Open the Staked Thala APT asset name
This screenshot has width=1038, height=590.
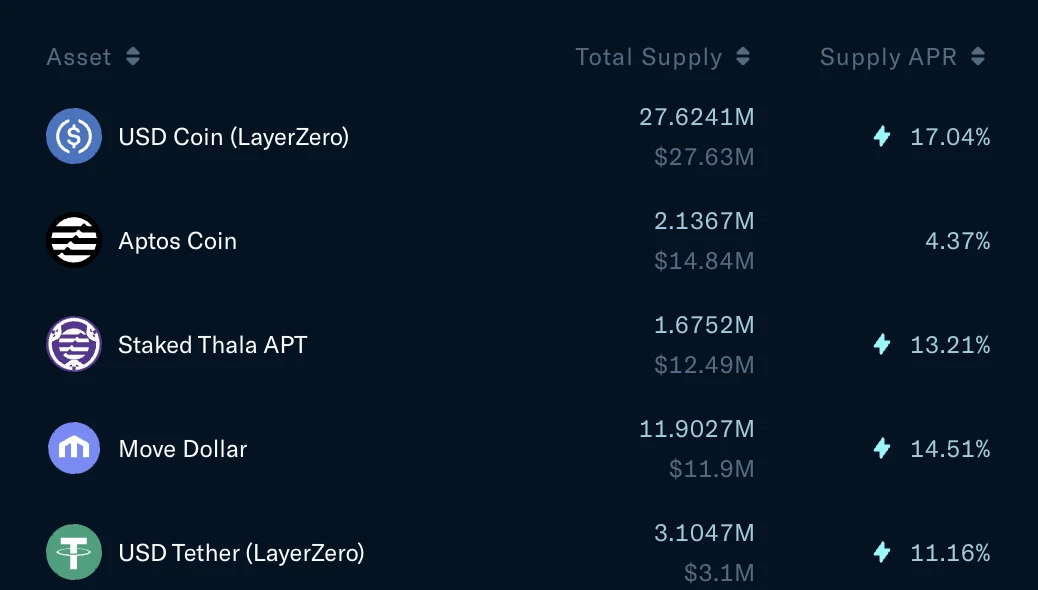[213, 345]
